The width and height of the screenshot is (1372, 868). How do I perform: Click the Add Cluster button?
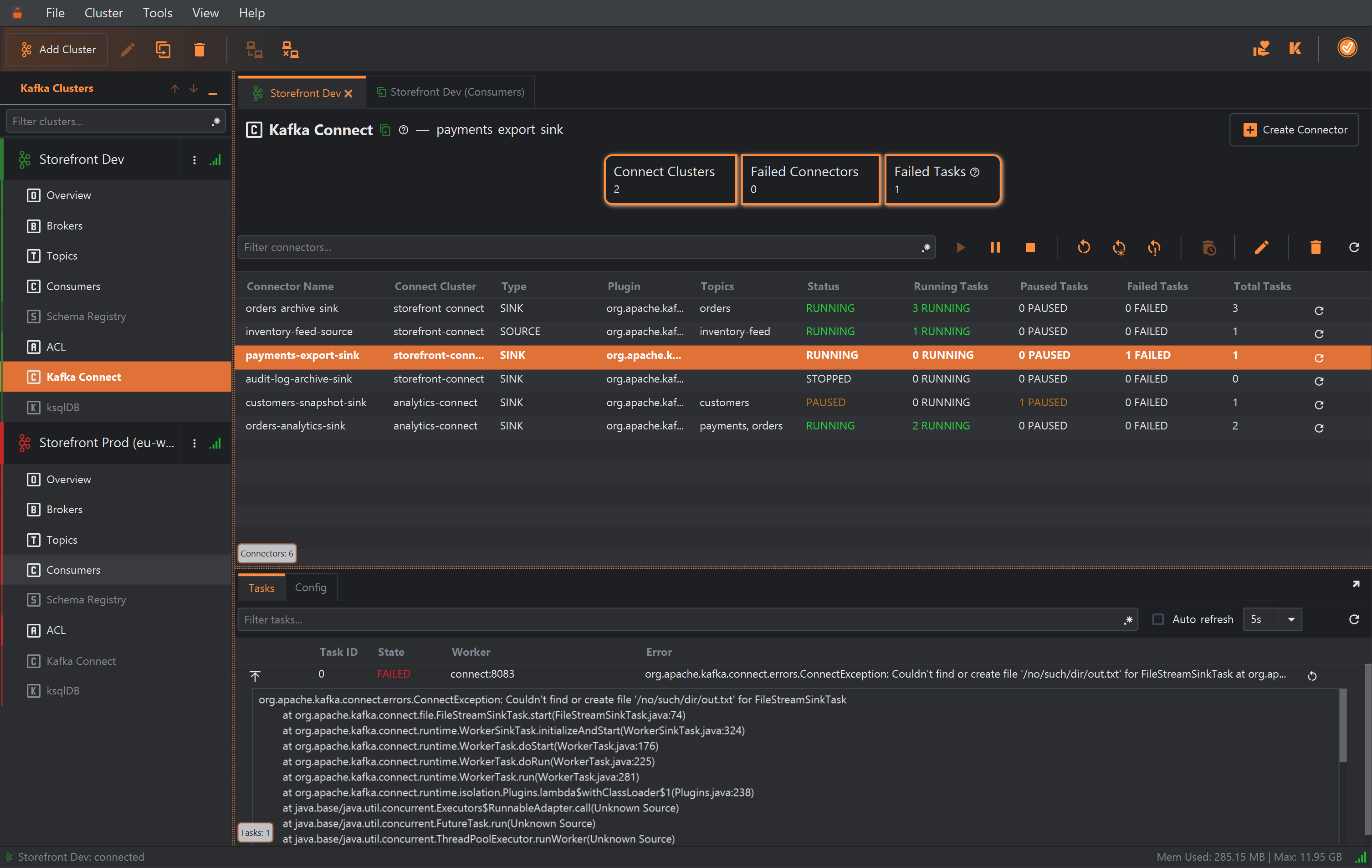(57, 50)
